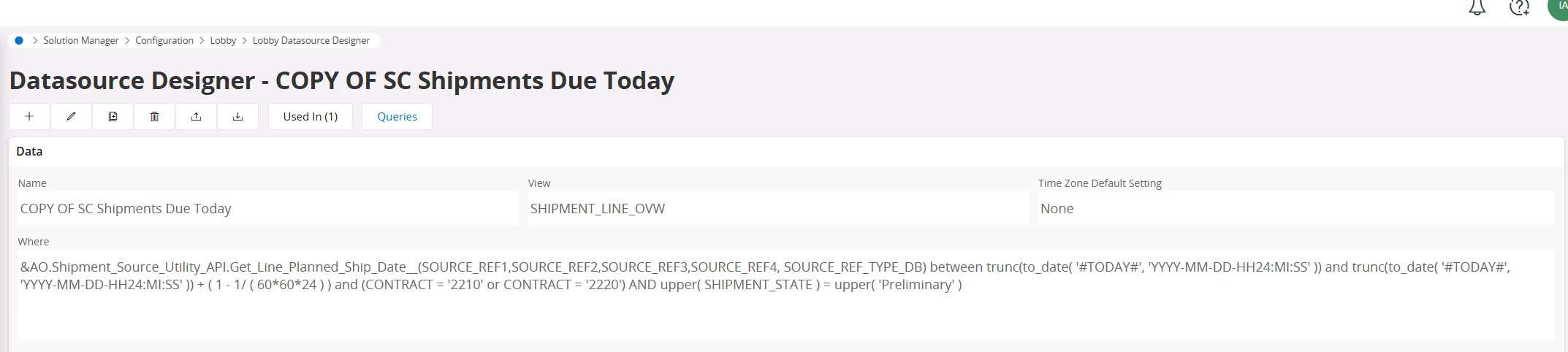Click the blue home dot in breadcrumb
The height and width of the screenshot is (352, 1568).
coord(19,40)
